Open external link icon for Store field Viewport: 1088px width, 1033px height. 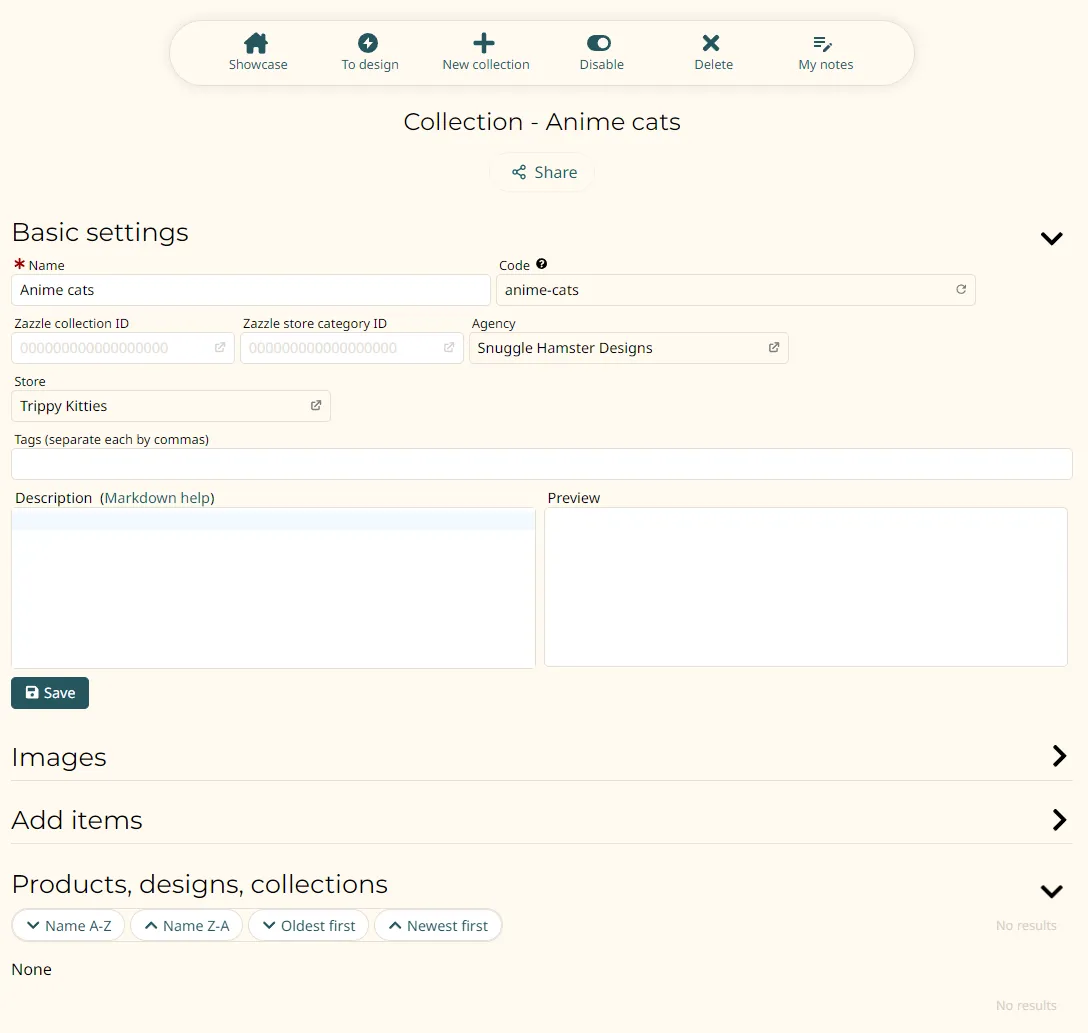pyautogui.click(x=316, y=406)
